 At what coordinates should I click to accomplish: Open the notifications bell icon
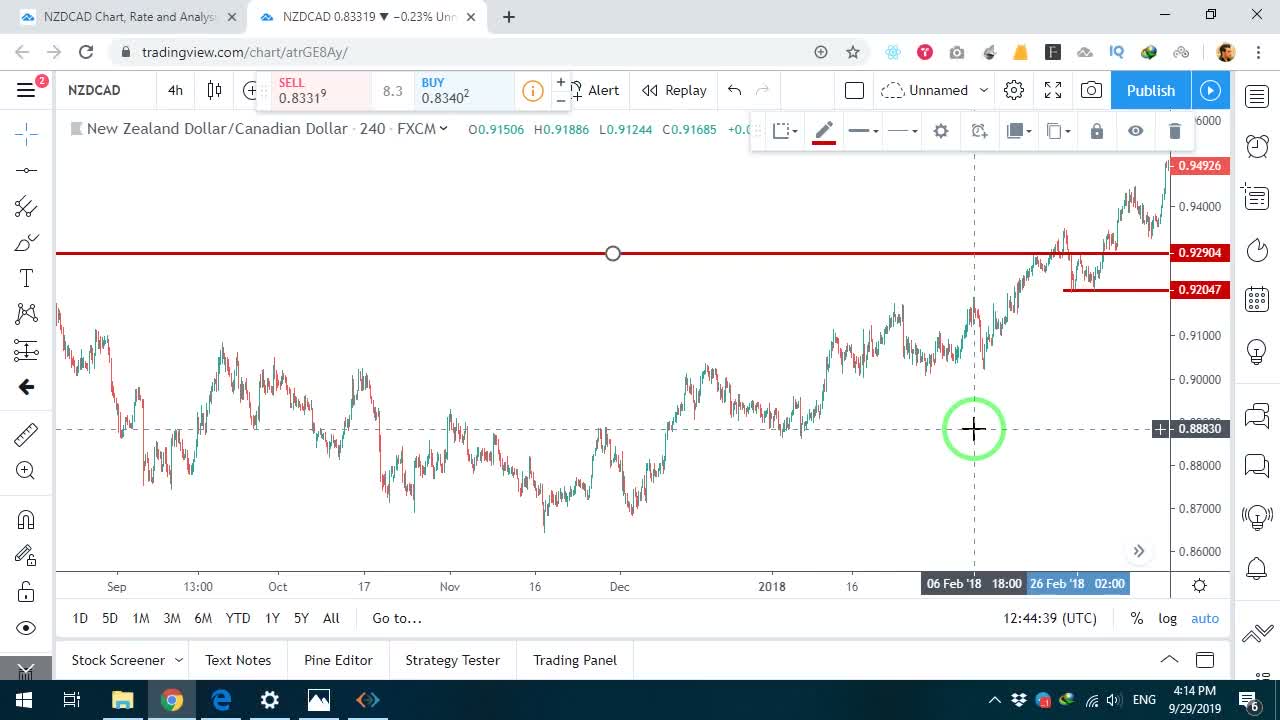tap(1257, 569)
